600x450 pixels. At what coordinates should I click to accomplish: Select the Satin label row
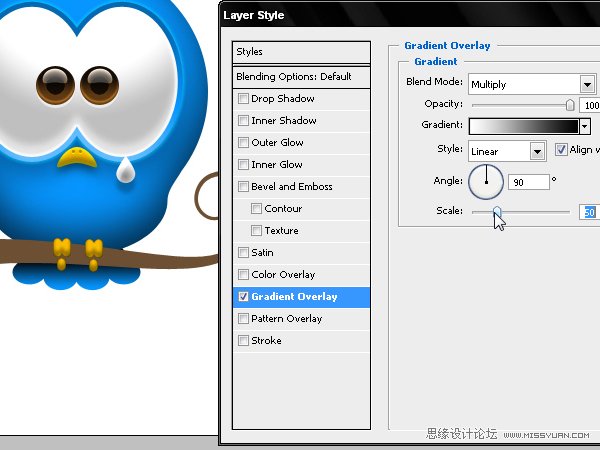tap(302, 253)
